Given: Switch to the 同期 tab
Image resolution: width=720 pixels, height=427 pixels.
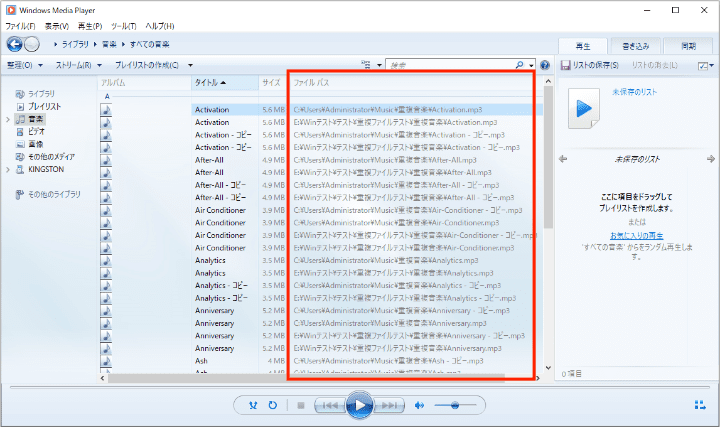Looking at the screenshot, I should (x=688, y=46).
